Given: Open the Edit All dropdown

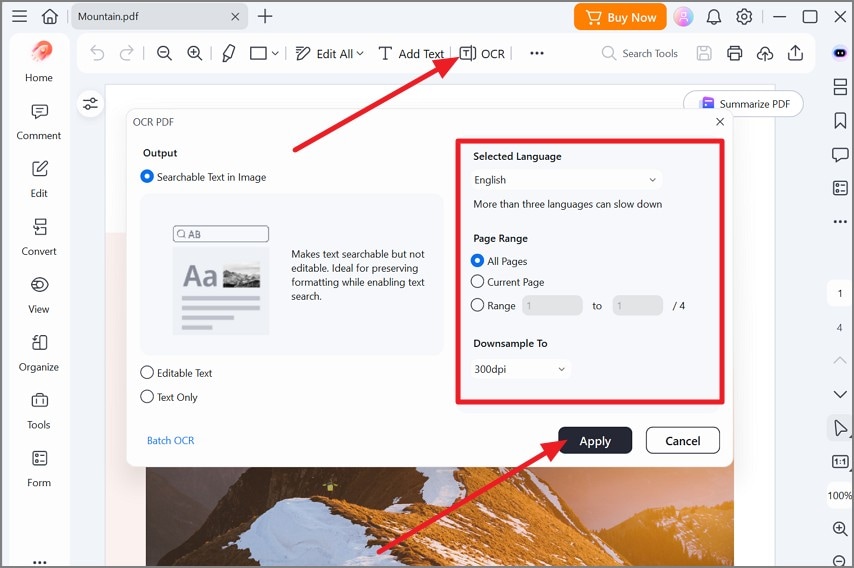Looking at the screenshot, I should tap(330, 53).
